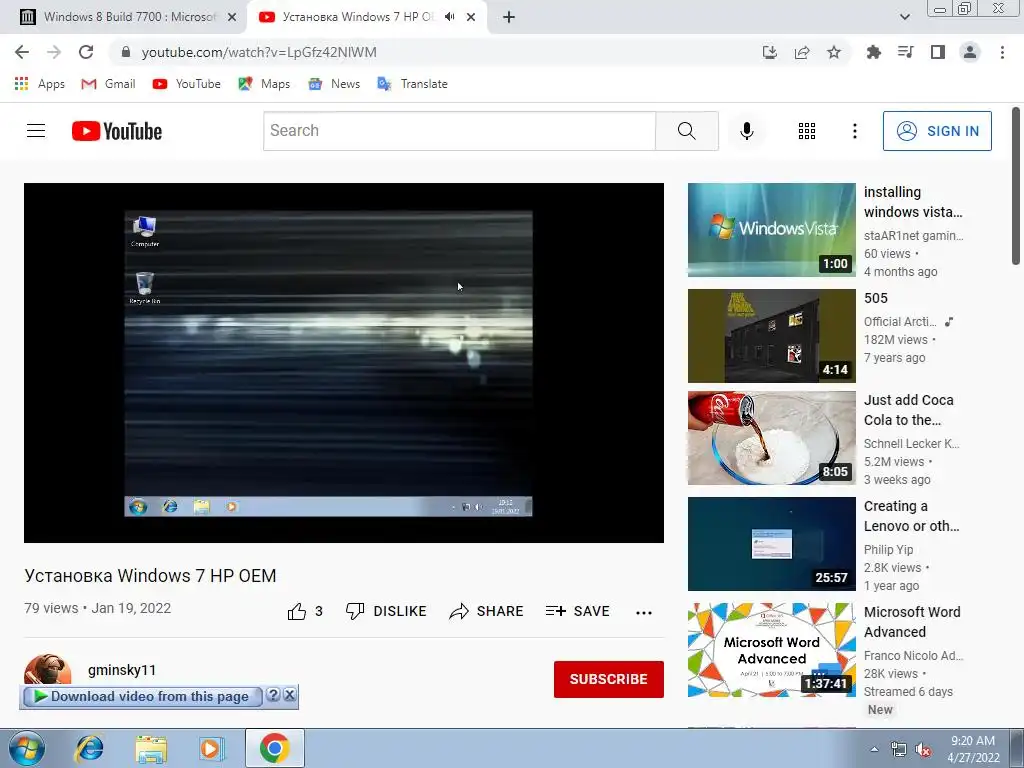
Task: Open the SHARE option below the video
Action: point(487,611)
